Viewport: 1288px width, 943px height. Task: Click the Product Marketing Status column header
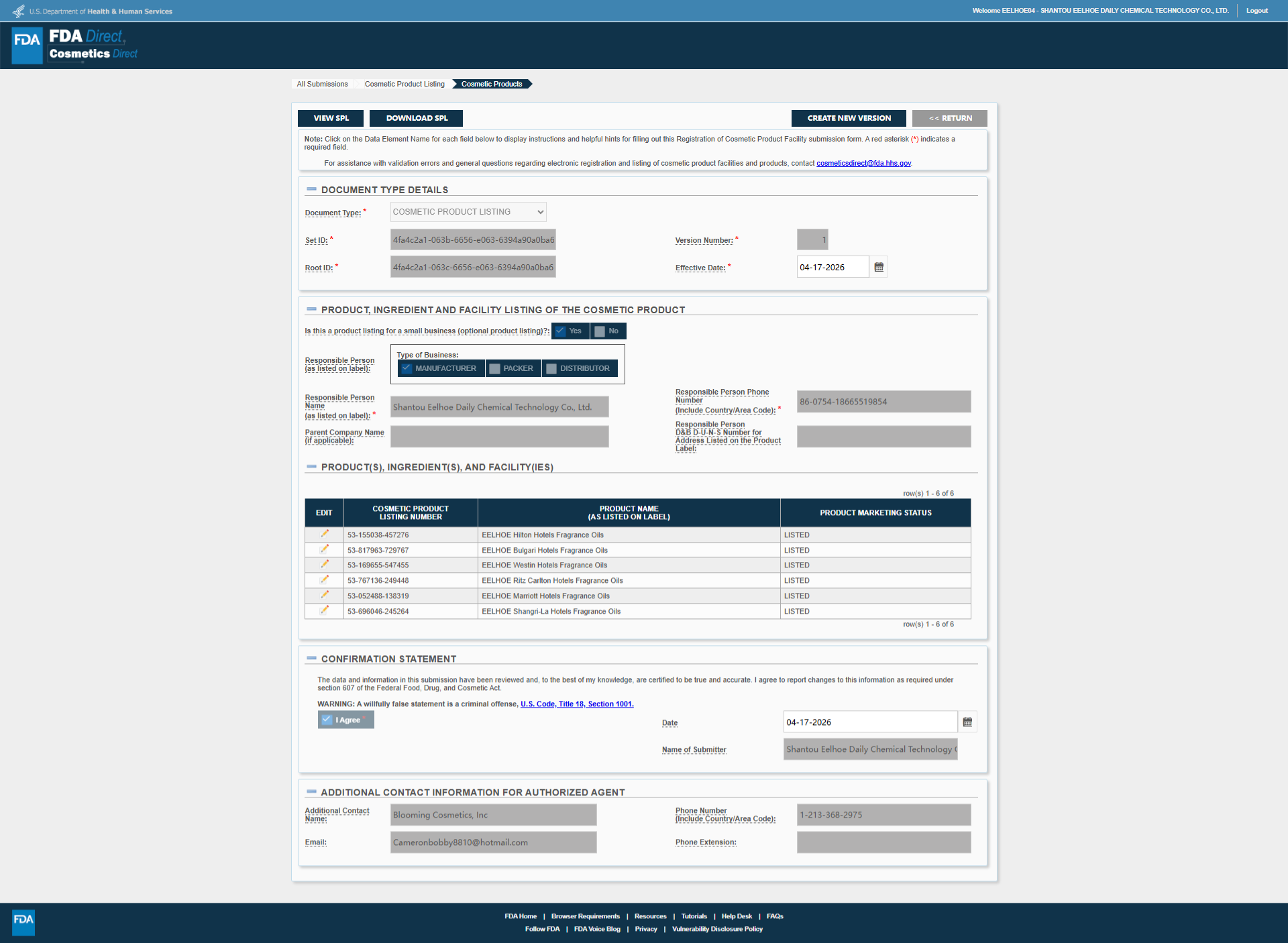(875, 512)
